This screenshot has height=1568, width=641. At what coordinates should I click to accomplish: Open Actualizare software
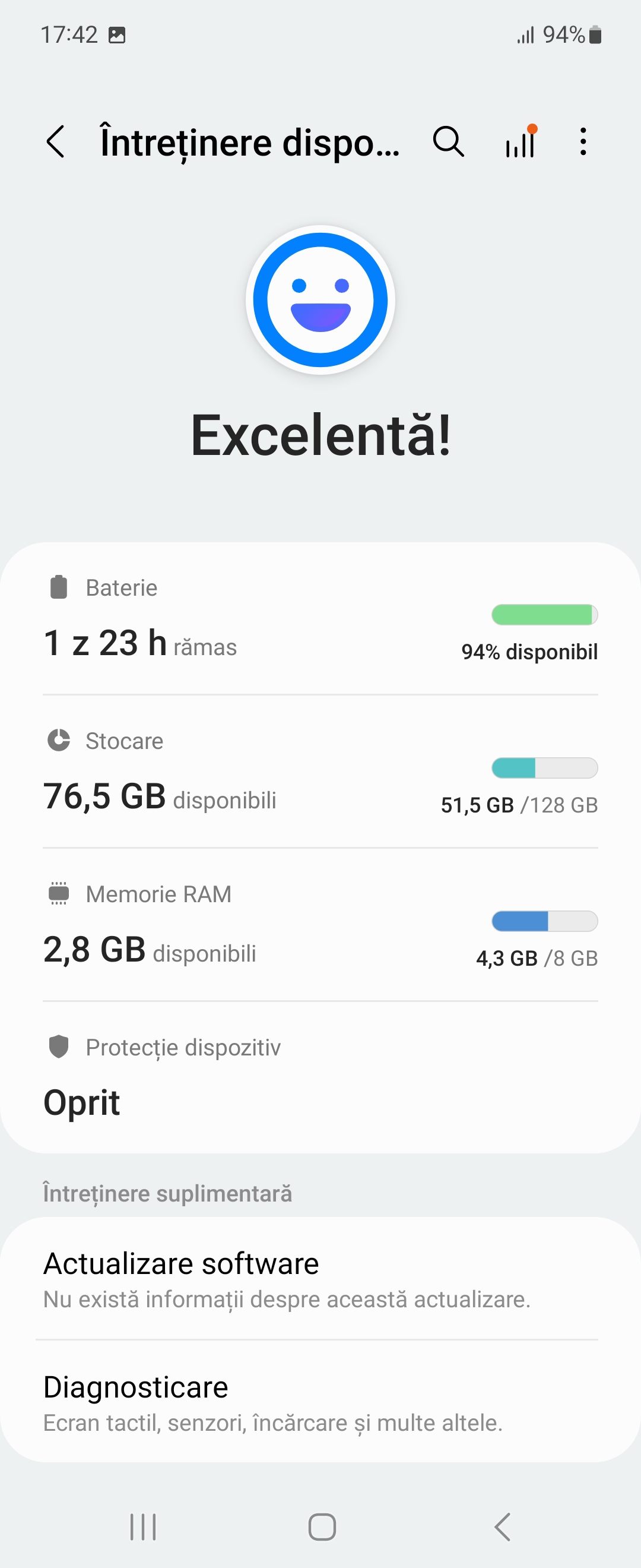click(x=320, y=1279)
